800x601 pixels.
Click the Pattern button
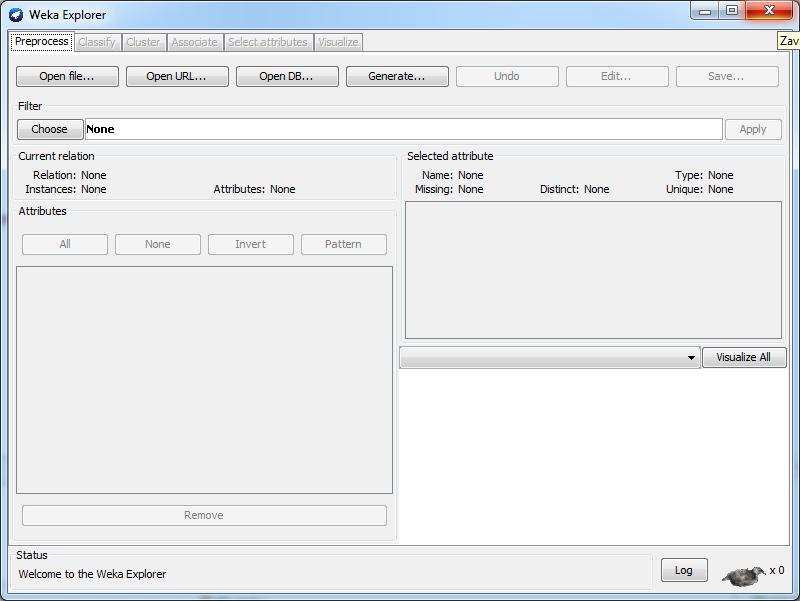(343, 244)
